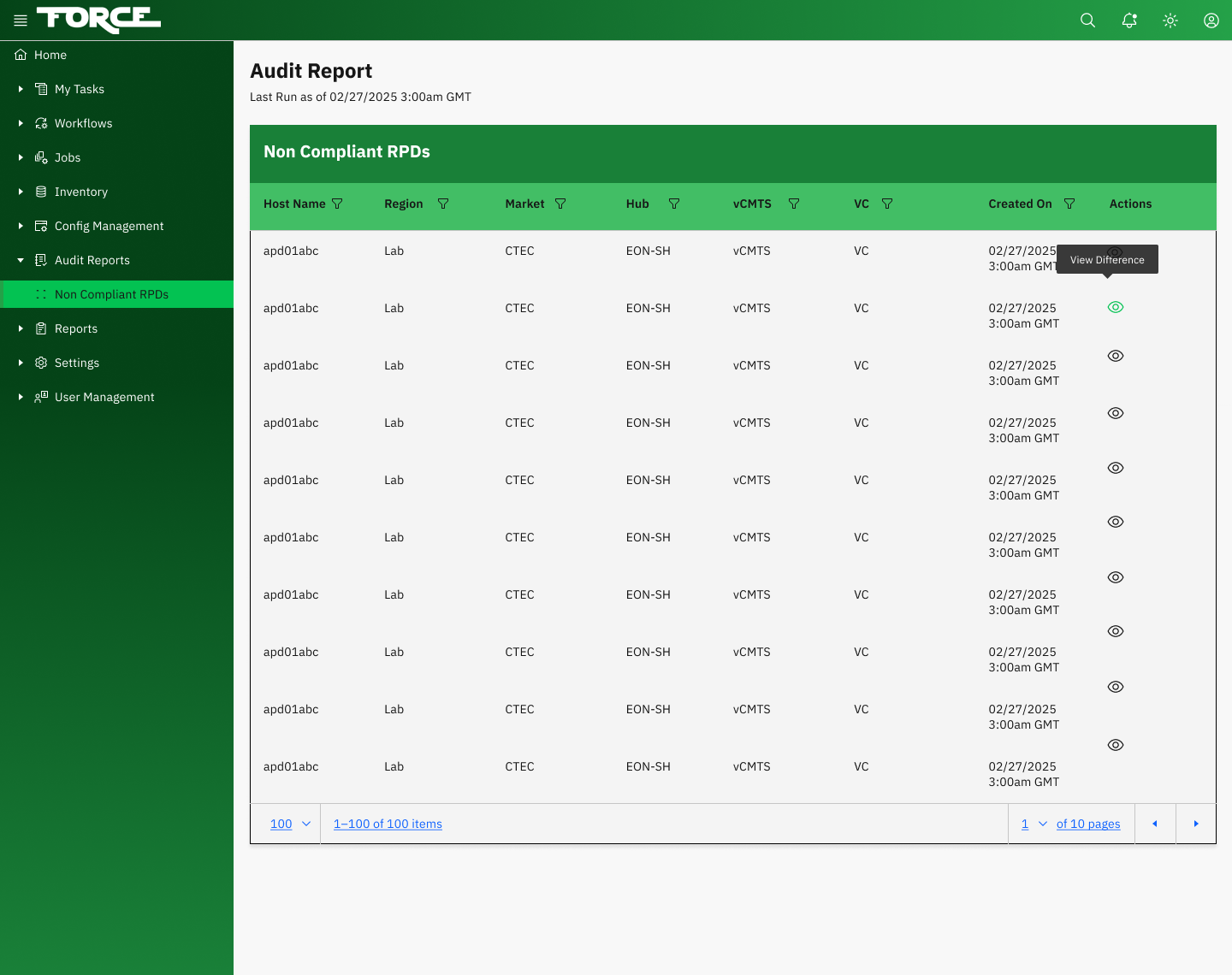This screenshot has width=1232, height=975.
Task: Open the hamburger navigation menu
Action: (21, 21)
